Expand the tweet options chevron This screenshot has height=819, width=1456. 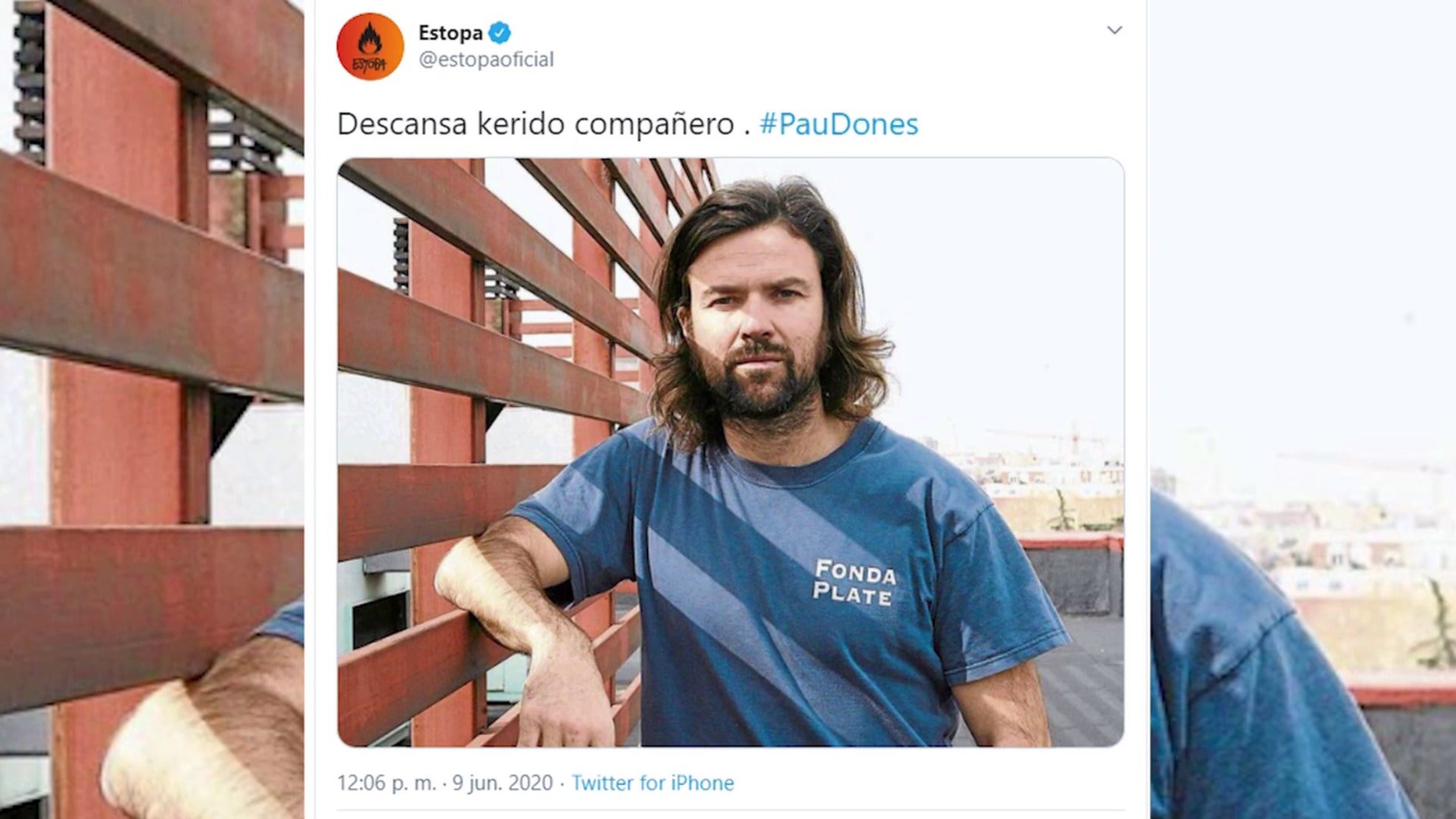click(1114, 30)
